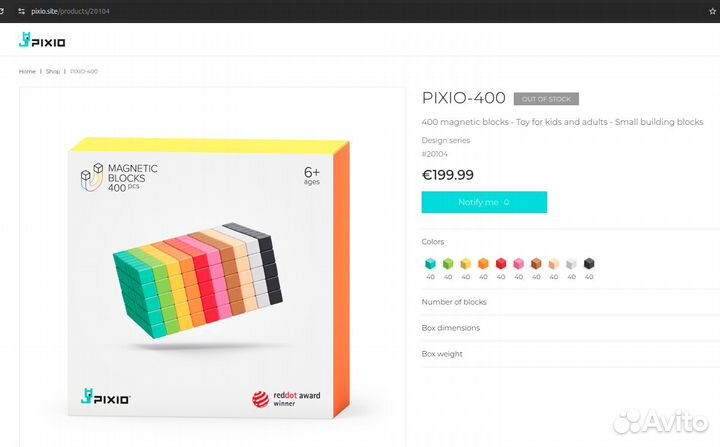Select the green block color
Screen dimensions: 720x447
coord(448,264)
